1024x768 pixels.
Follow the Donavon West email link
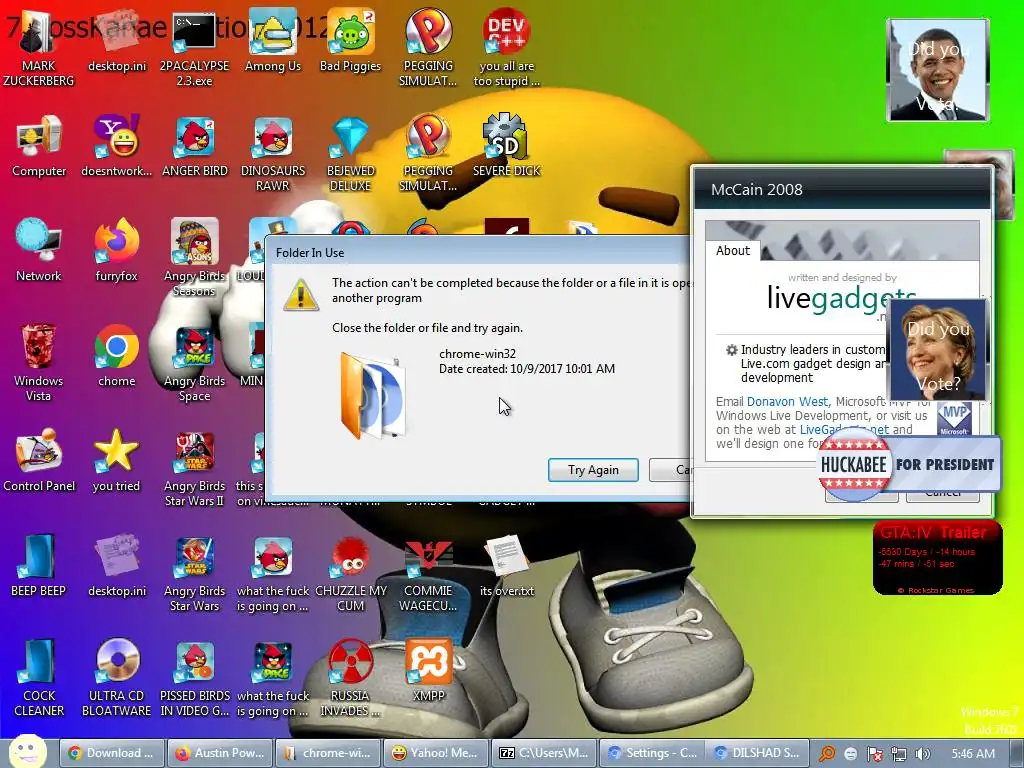tap(787, 402)
